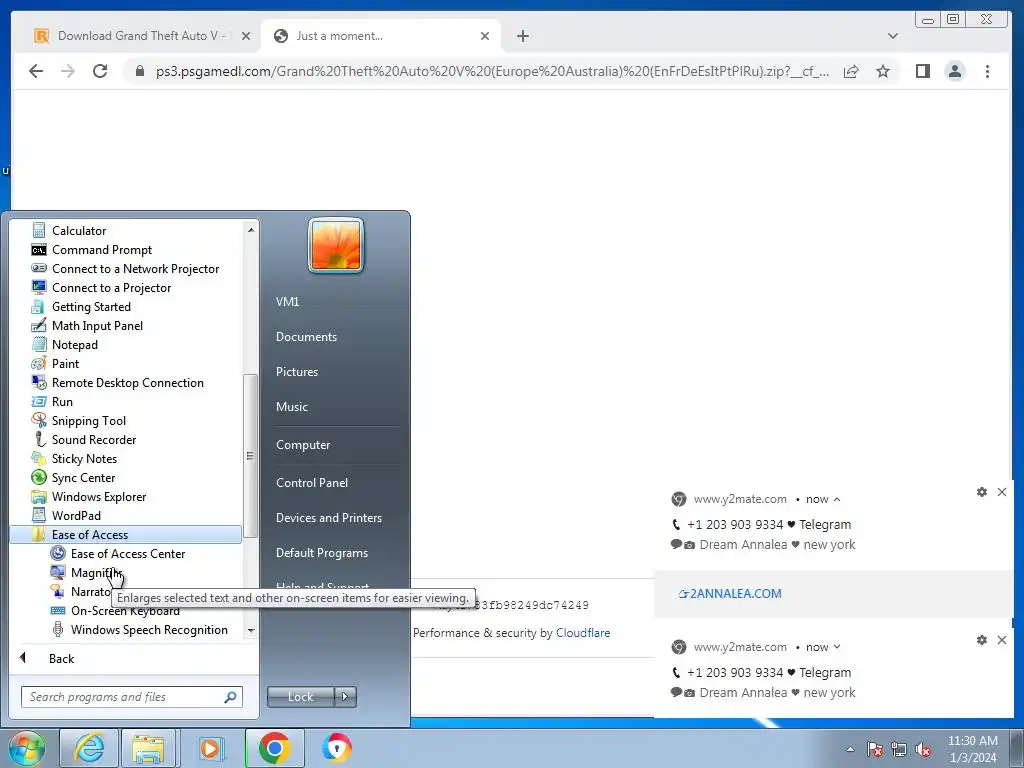Dismiss the first y2mate notification
Image resolution: width=1024 pixels, height=768 pixels.
(x=1002, y=492)
